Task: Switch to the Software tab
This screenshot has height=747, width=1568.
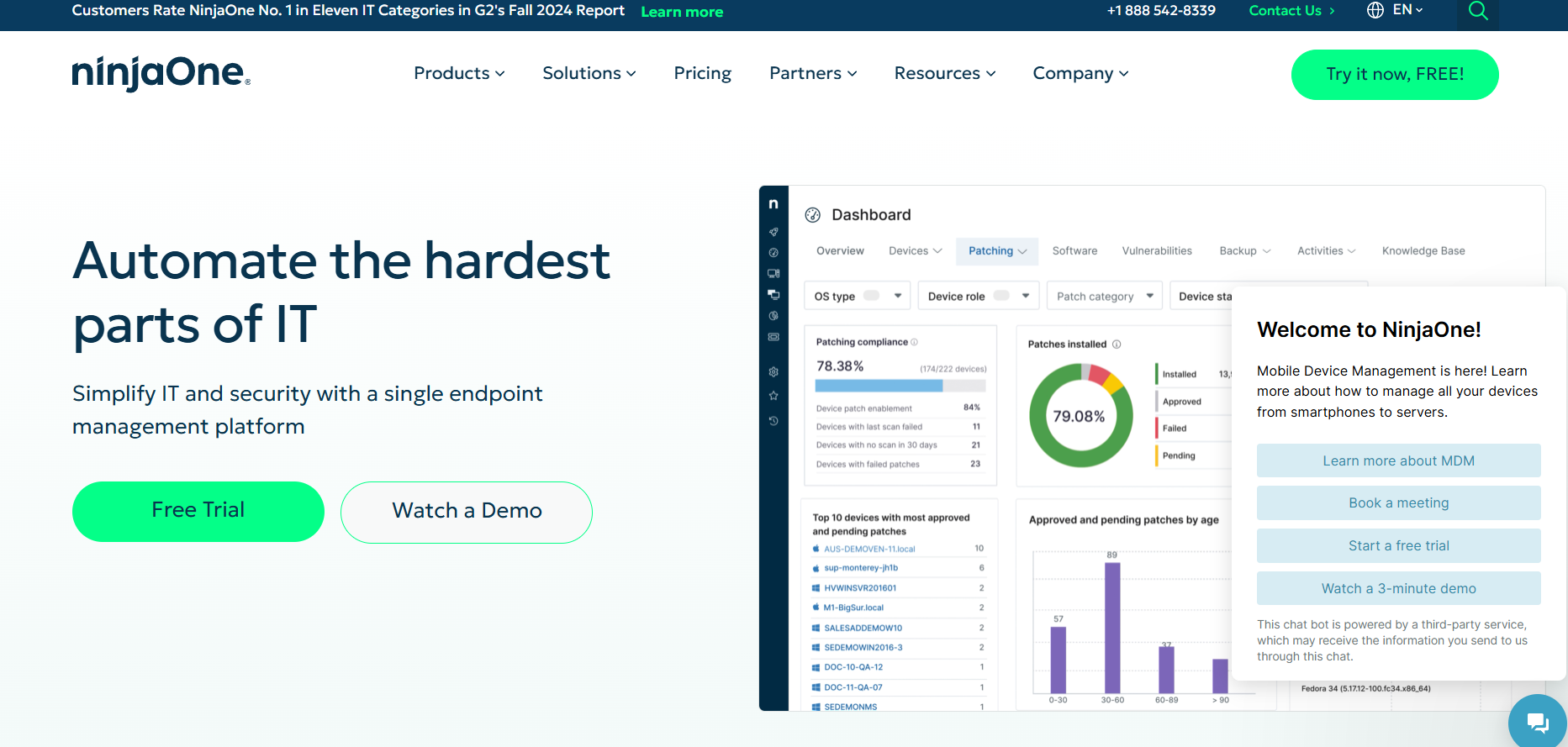Action: click(x=1074, y=251)
